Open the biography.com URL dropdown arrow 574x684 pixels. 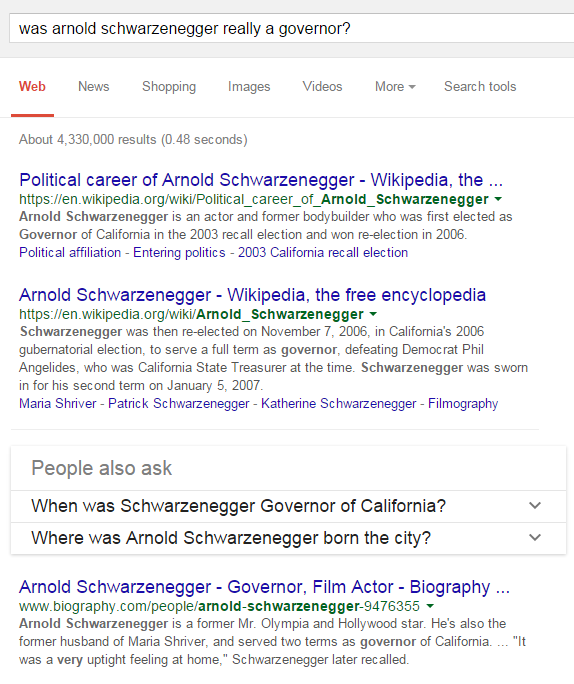[430, 606]
